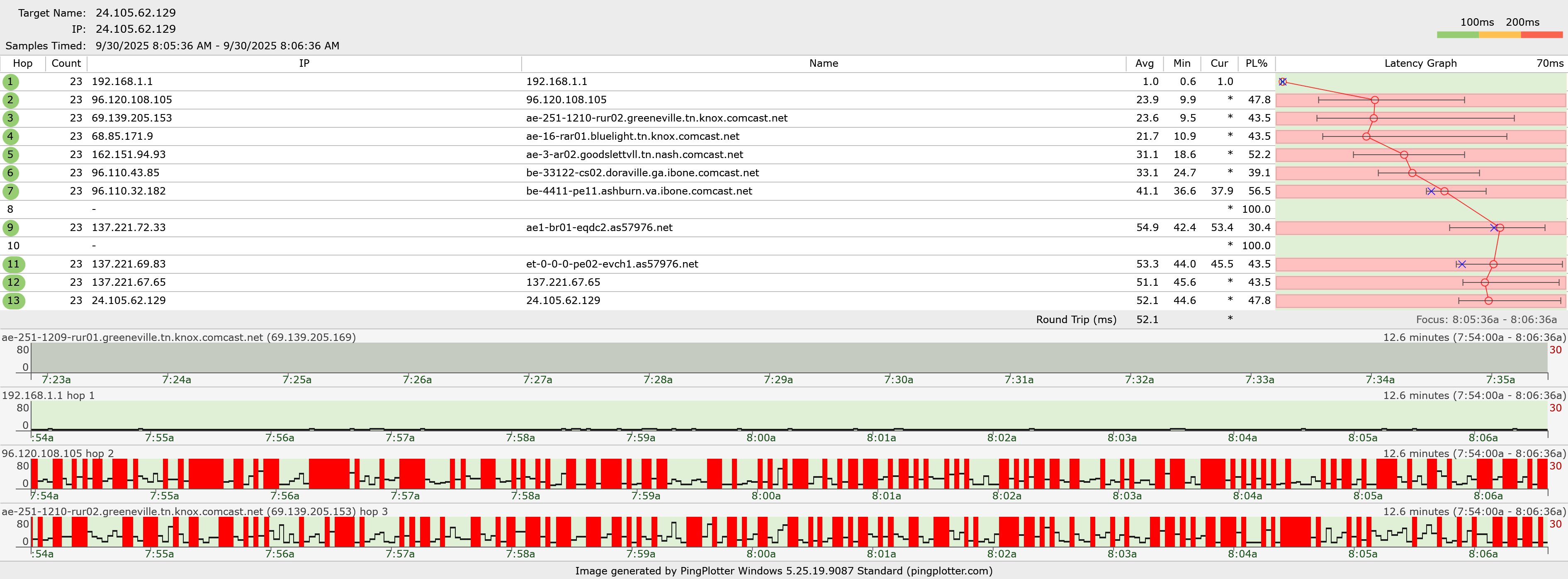Click the Latency Graph column header
1568x579 pixels.
pyautogui.click(x=1420, y=63)
